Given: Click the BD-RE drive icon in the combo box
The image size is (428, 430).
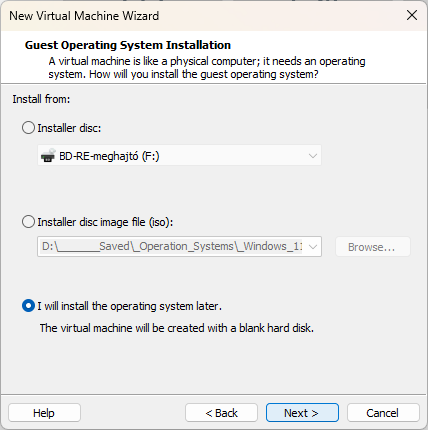Looking at the screenshot, I should pos(48,156).
